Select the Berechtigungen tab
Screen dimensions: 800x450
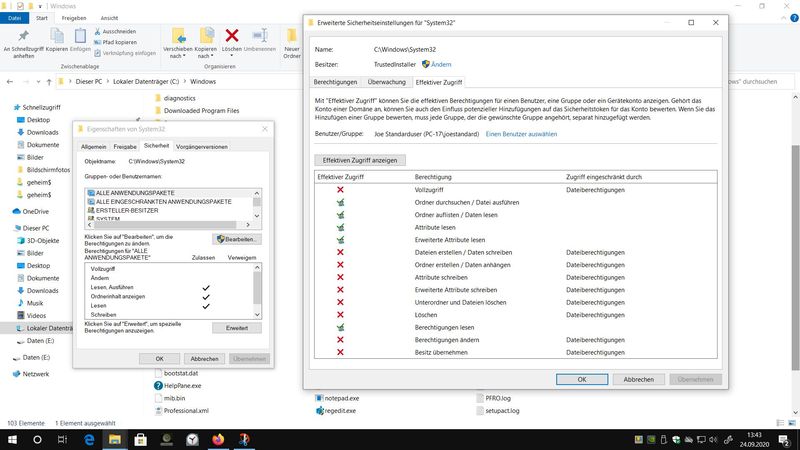(335, 82)
